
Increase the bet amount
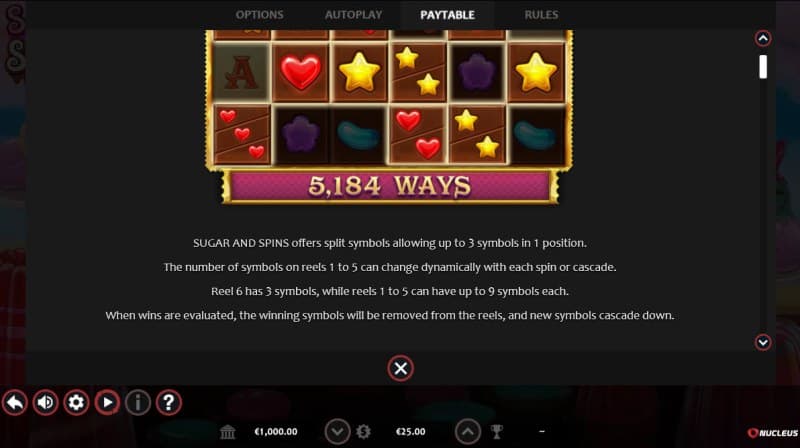[467, 432]
